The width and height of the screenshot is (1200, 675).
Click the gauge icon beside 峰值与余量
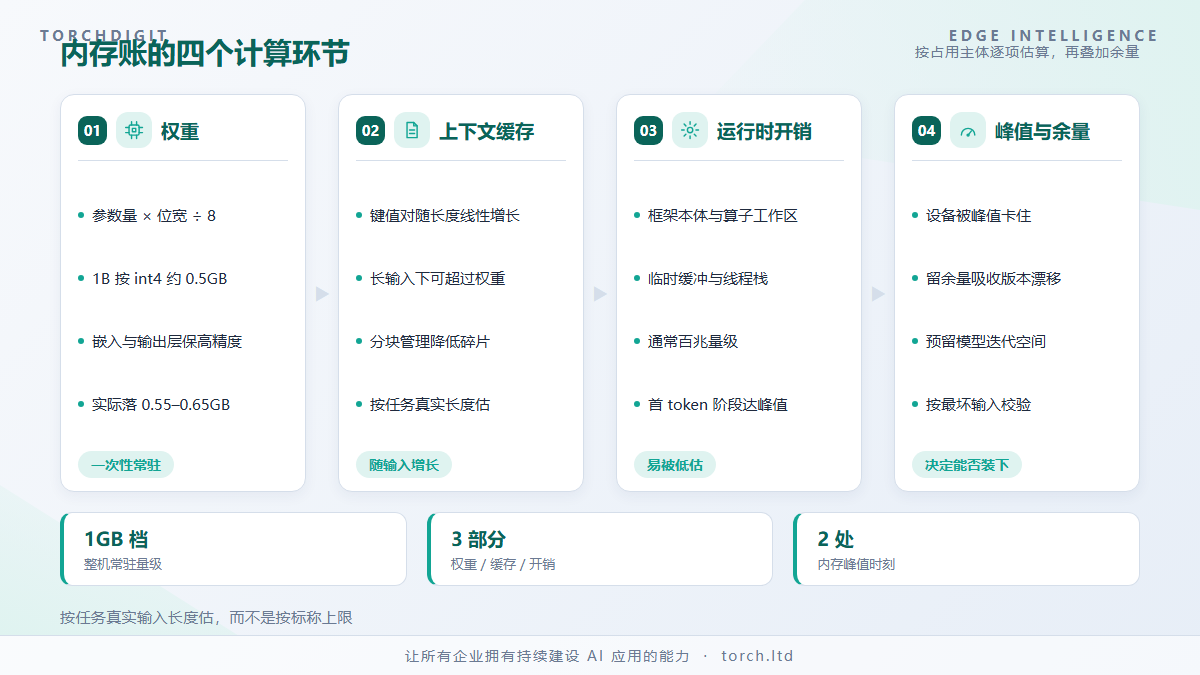(968, 130)
